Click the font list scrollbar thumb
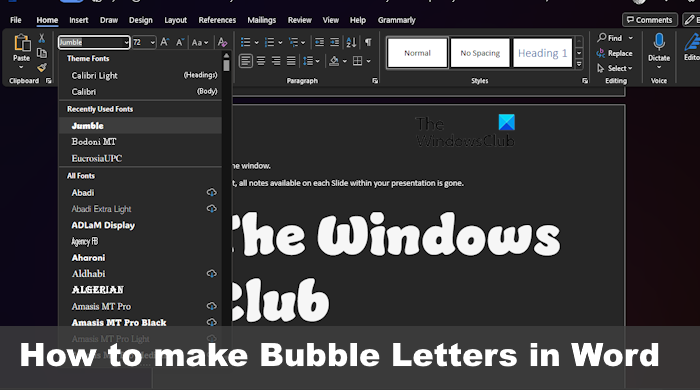Screen dimensions: 700x390 point(226,66)
